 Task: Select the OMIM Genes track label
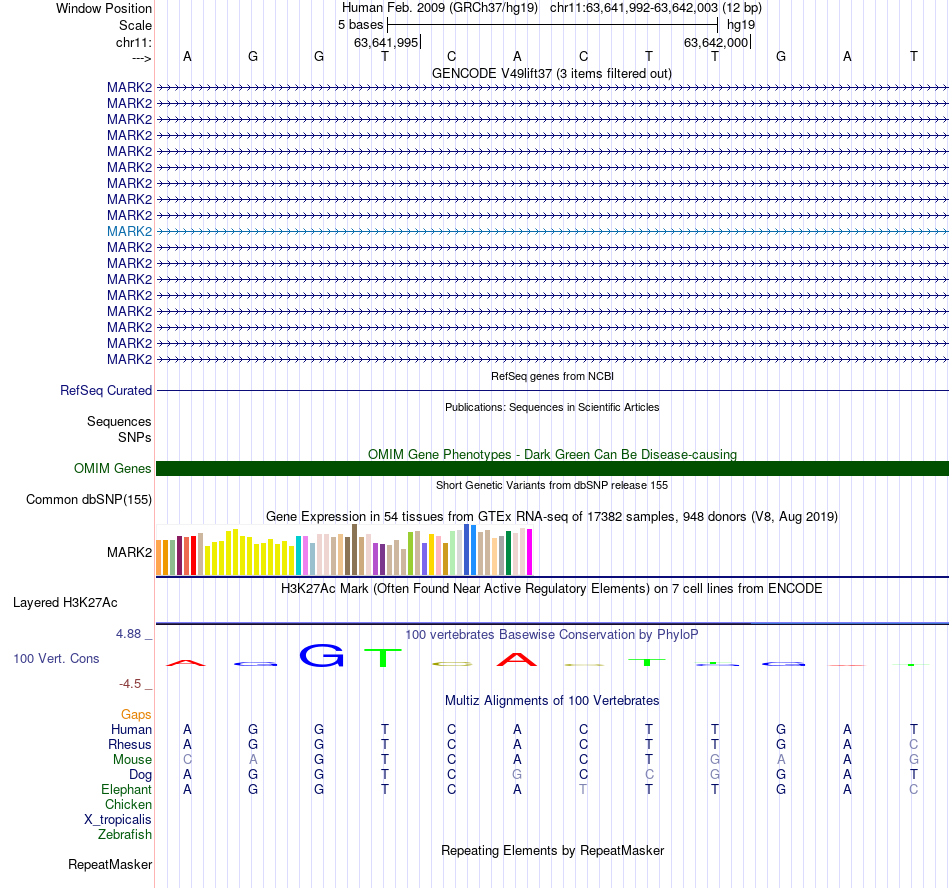click(112, 468)
